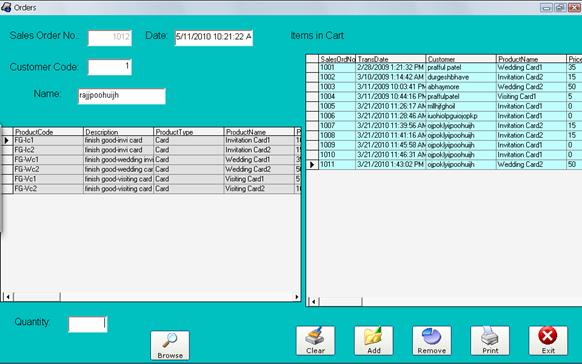Screen dimensions: 582x364
Task: Select sales order 1011 cell
Action: [x=337, y=164]
